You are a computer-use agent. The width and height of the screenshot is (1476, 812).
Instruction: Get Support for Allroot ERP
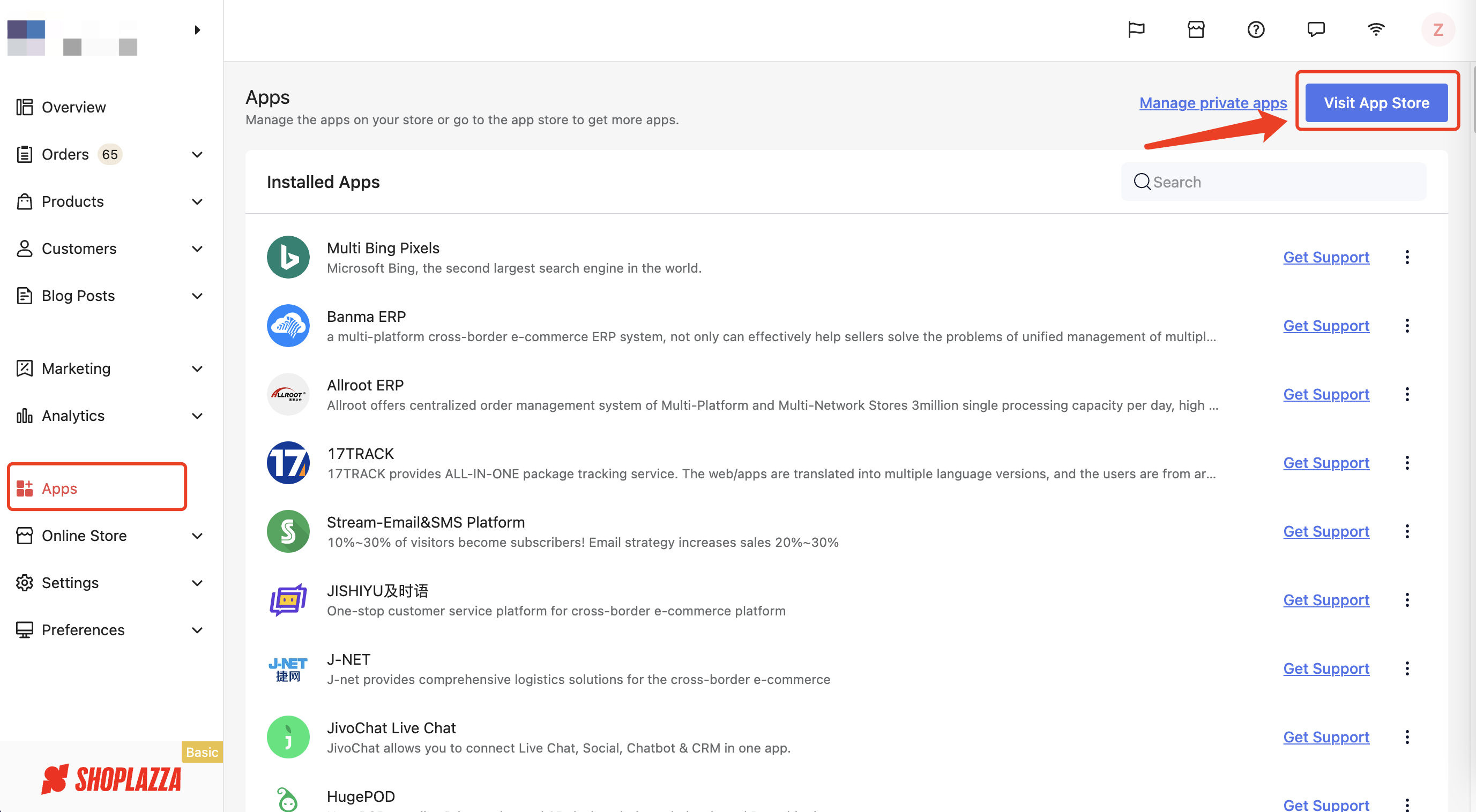[x=1326, y=394]
